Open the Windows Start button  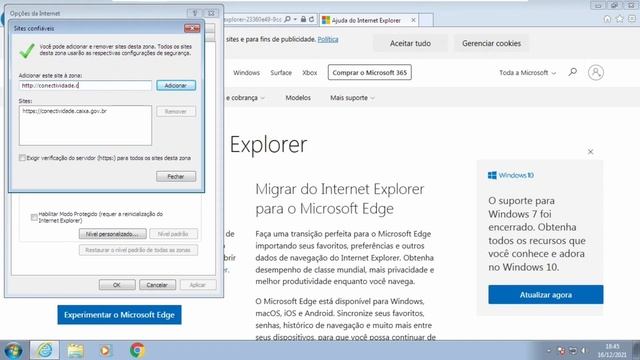[13, 351]
